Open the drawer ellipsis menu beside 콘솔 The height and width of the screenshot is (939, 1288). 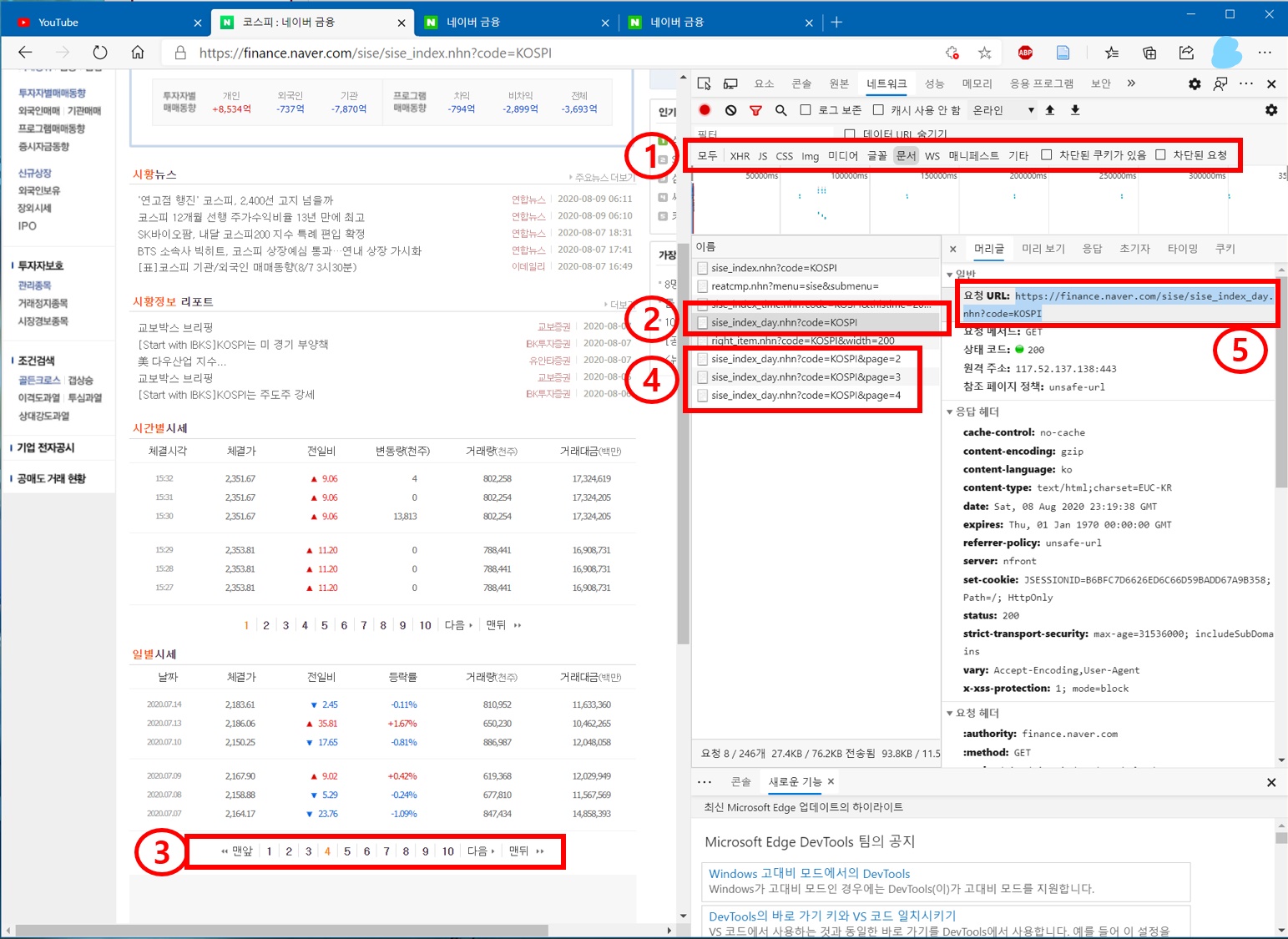[x=705, y=782]
